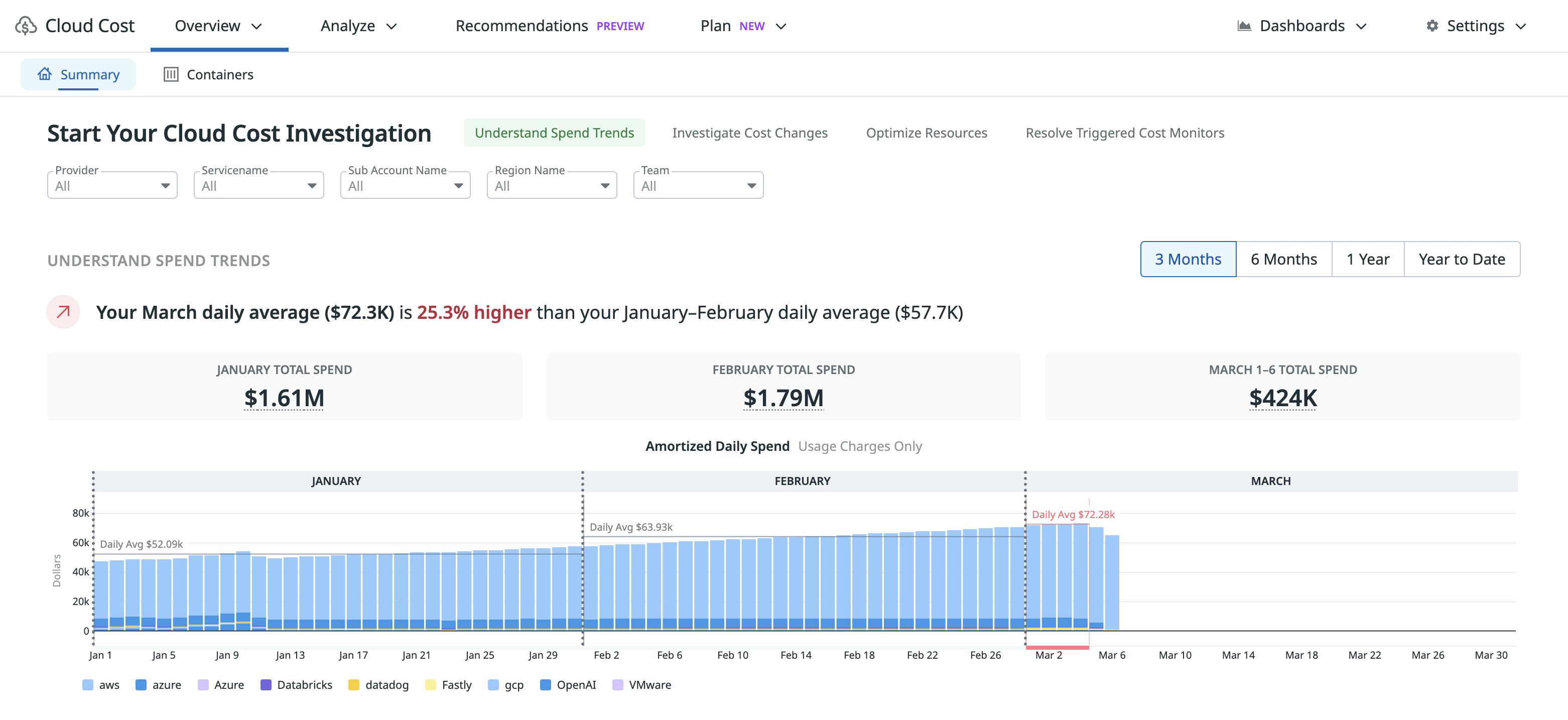Click the Cloud Cost logo icon
The image size is (1568, 720).
click(x=26, y=26)
